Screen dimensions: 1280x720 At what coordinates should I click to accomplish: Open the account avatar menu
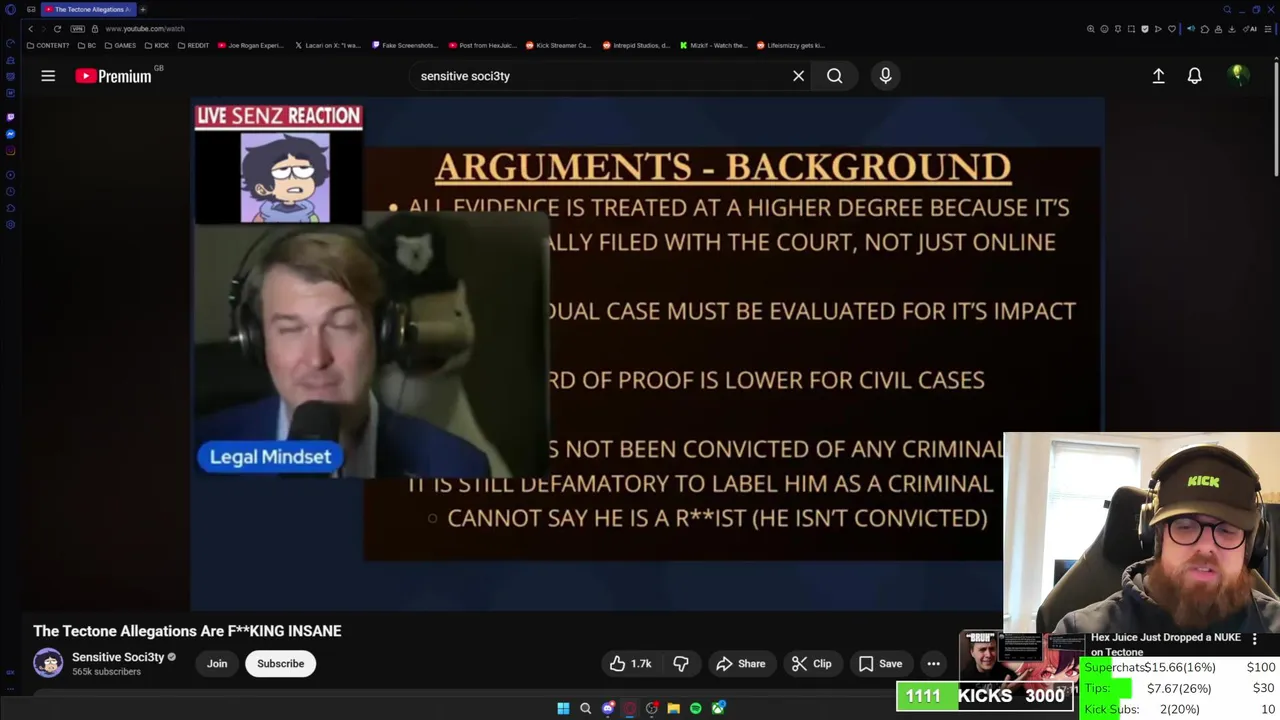pos(1238,76)
